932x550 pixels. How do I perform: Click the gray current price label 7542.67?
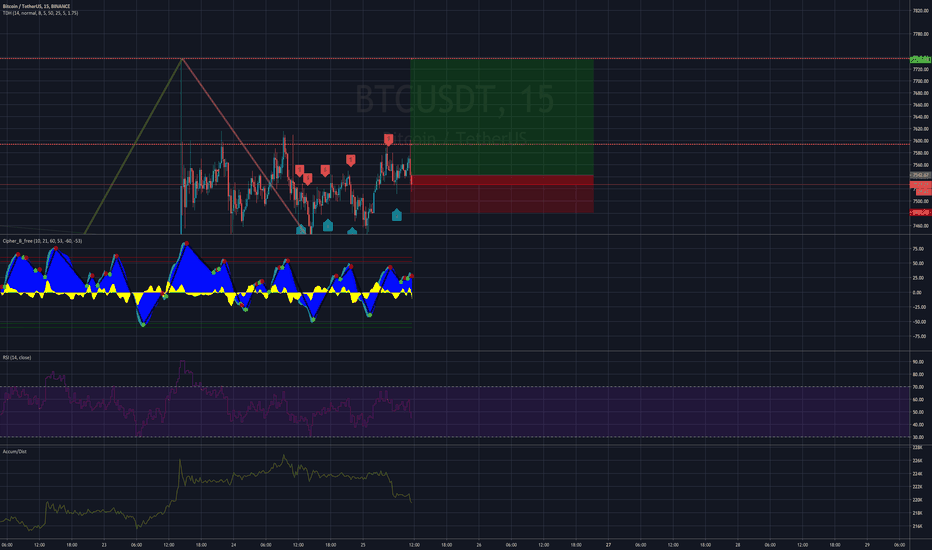(x=921, y=175)
